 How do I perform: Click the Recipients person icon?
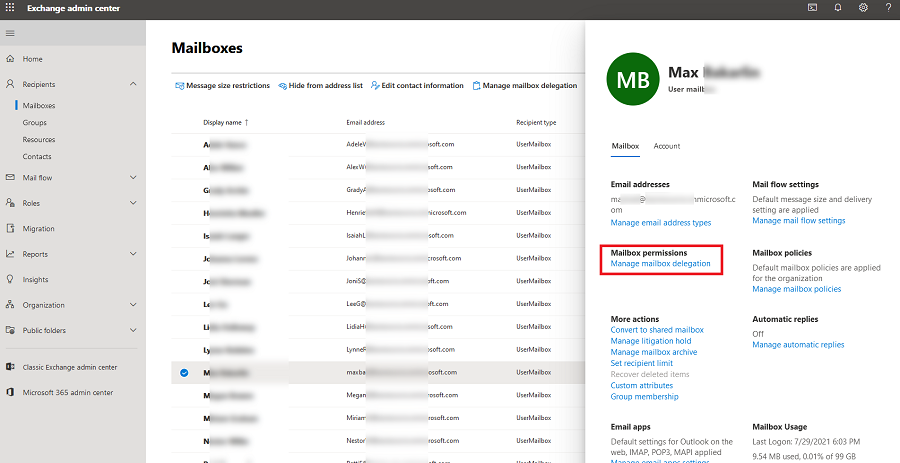10,84
